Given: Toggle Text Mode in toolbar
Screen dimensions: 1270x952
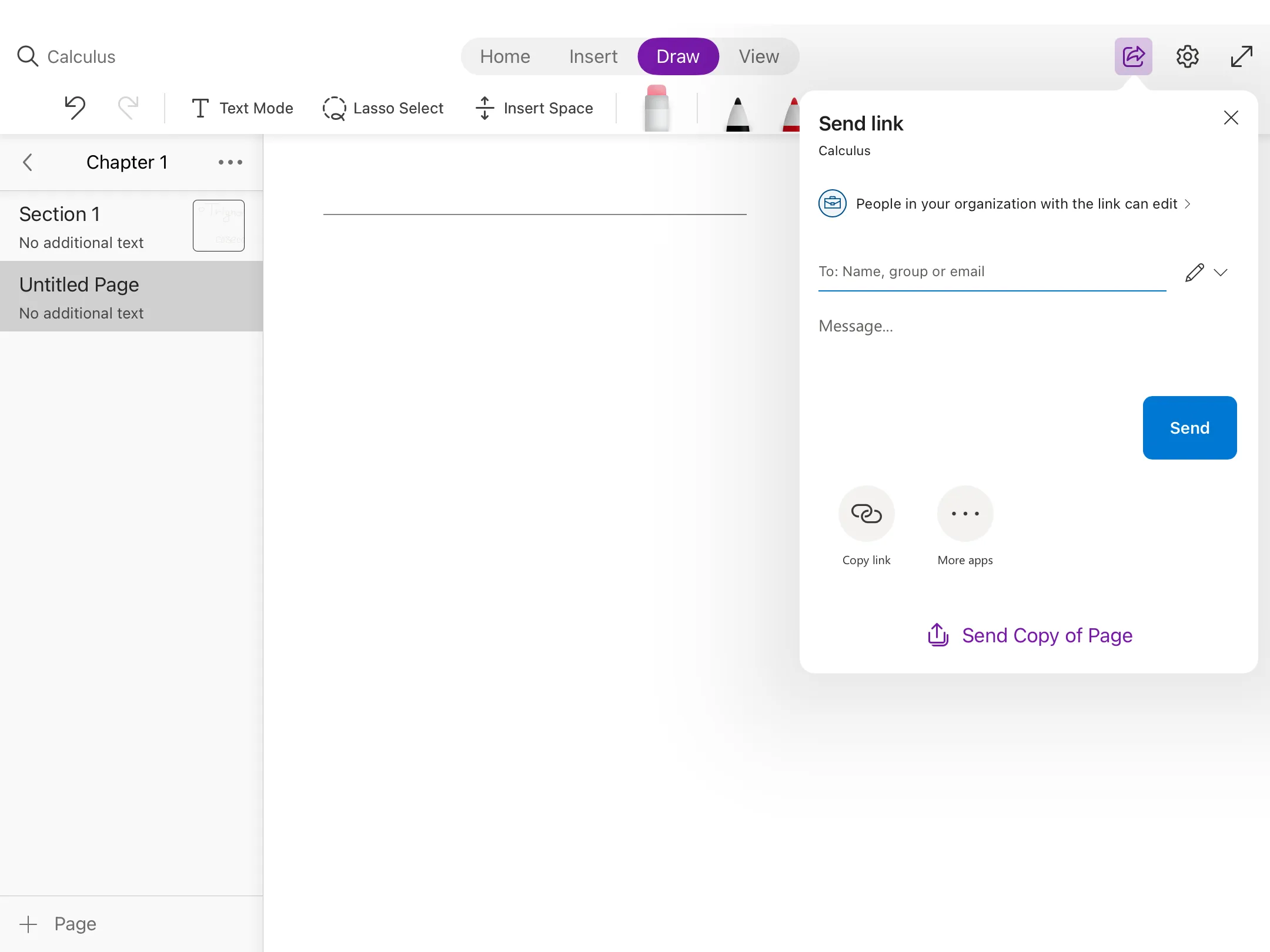Looking at the screenshot, I should tap(242, 108).
